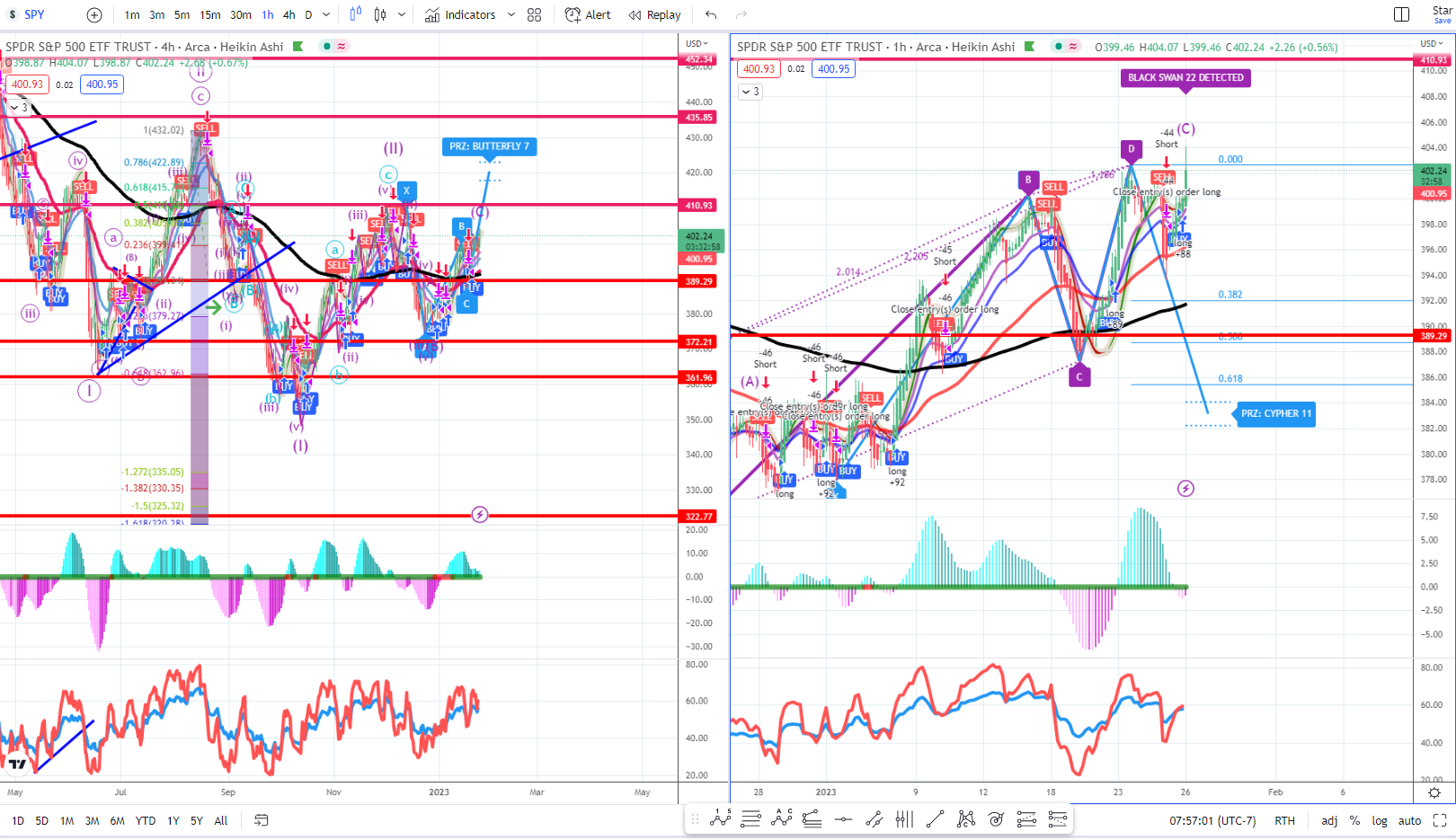
Task: Create a new Alert
Action: tap(588, 14)
